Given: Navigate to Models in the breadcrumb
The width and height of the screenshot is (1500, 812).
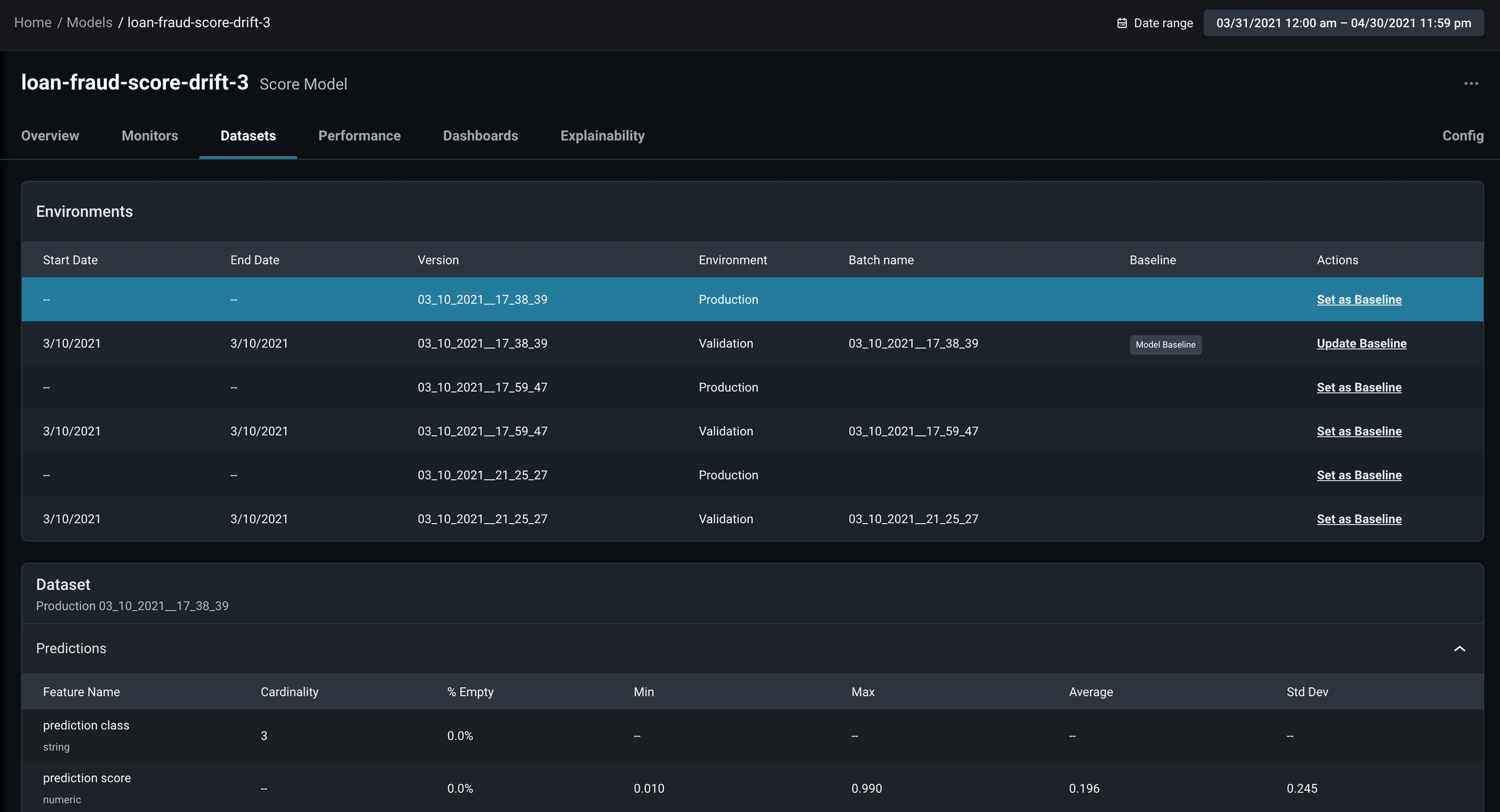Looking at the screenshot, I should [89, 23].
